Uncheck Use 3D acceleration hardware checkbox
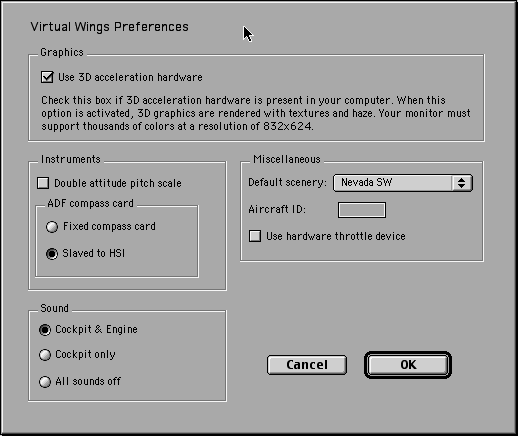 click(x=47, y=77)
